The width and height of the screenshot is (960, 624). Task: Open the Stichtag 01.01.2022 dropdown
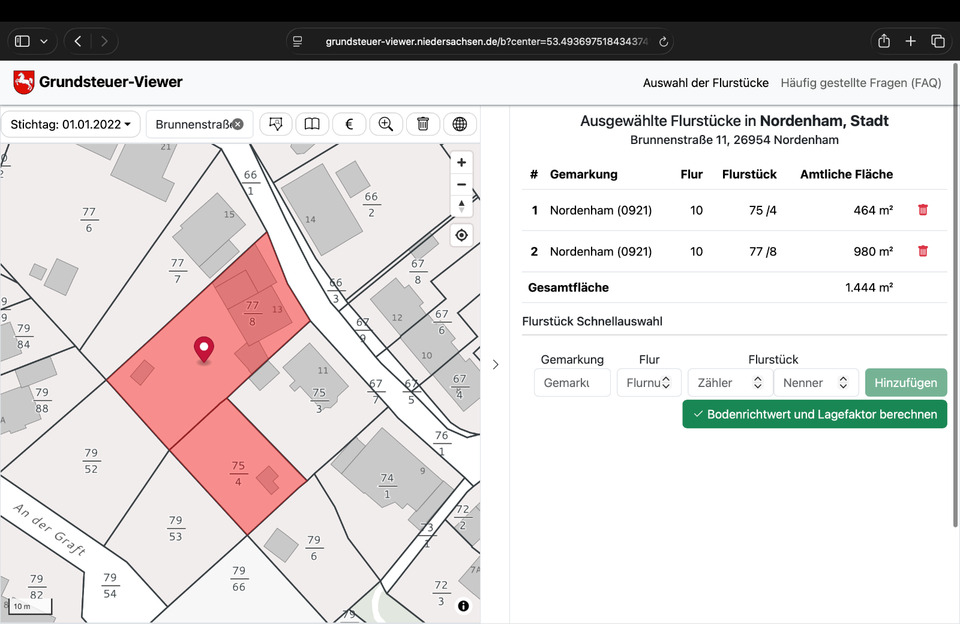click(71, 124)
